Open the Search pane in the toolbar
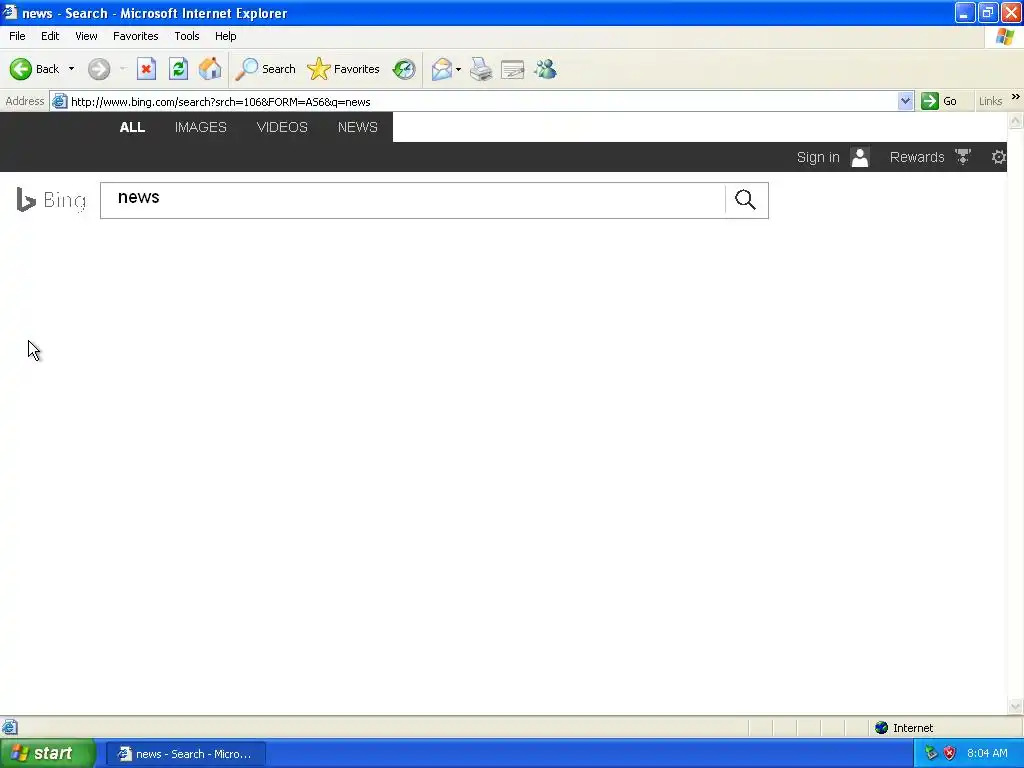This screenshot has width=1024, height=768. tap(266, 69)
